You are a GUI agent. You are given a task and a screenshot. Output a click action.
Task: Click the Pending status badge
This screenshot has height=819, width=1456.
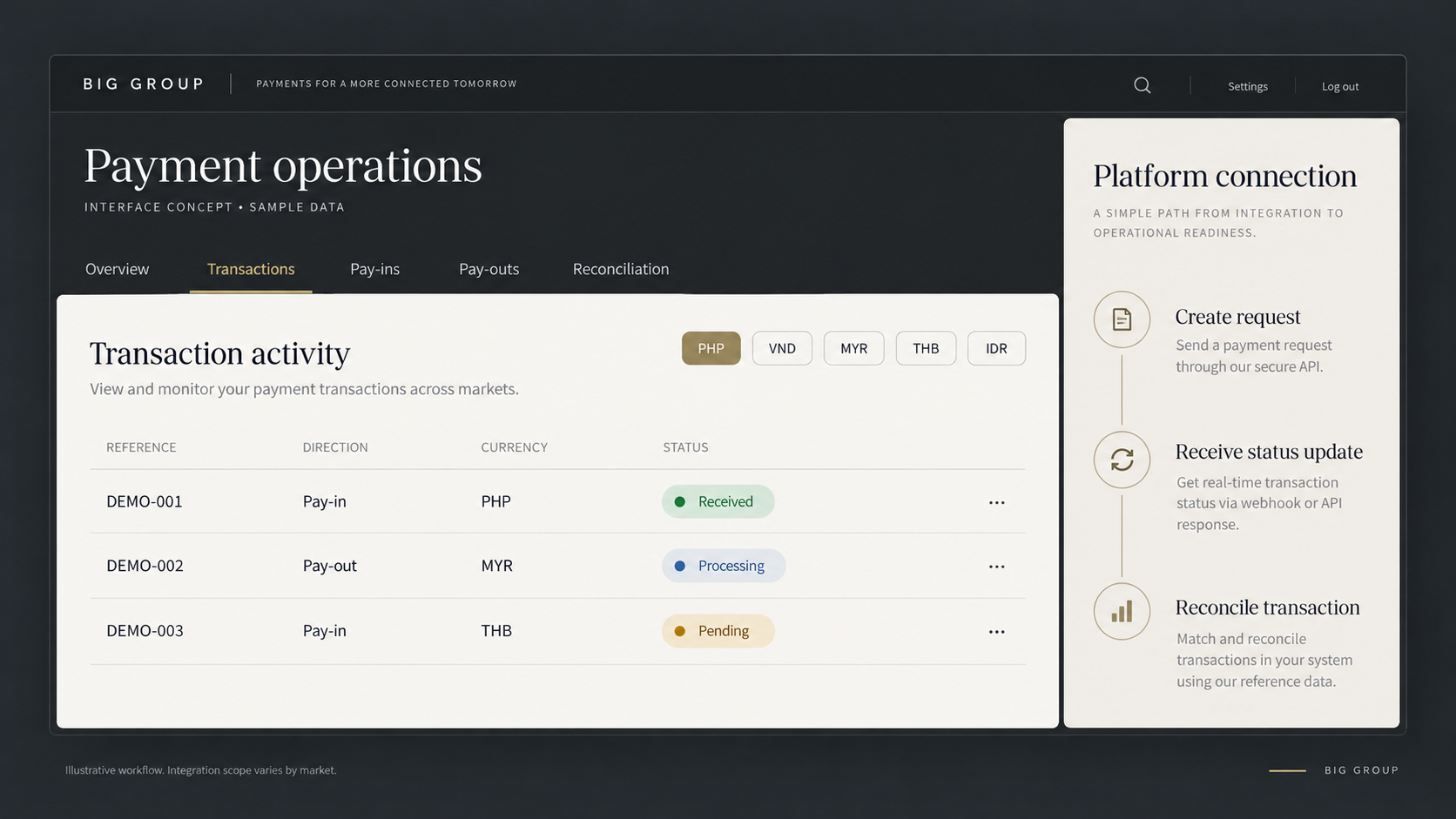(718, 631)
